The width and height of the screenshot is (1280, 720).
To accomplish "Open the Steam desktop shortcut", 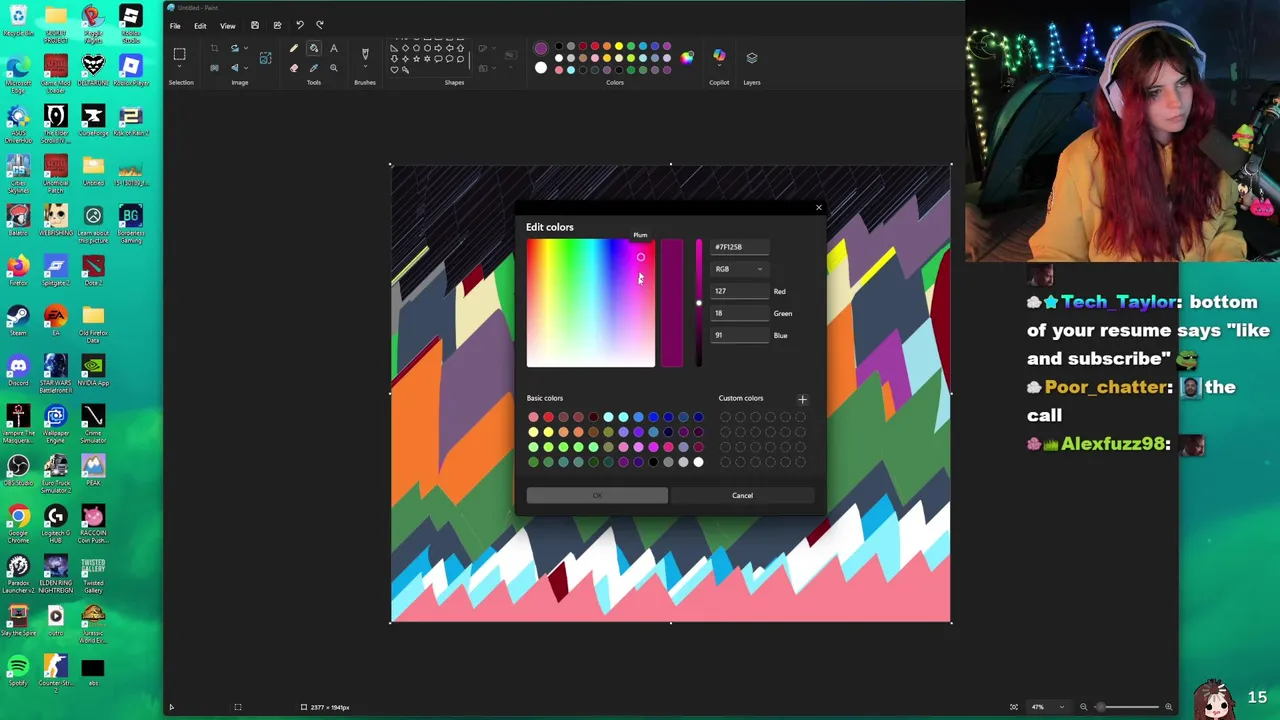I will [18, 322].
